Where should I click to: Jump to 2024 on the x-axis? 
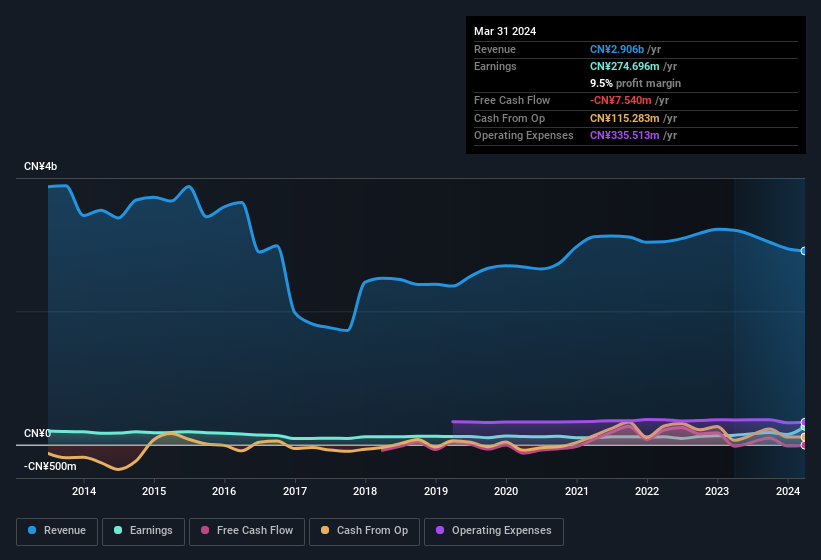(788, 491)
